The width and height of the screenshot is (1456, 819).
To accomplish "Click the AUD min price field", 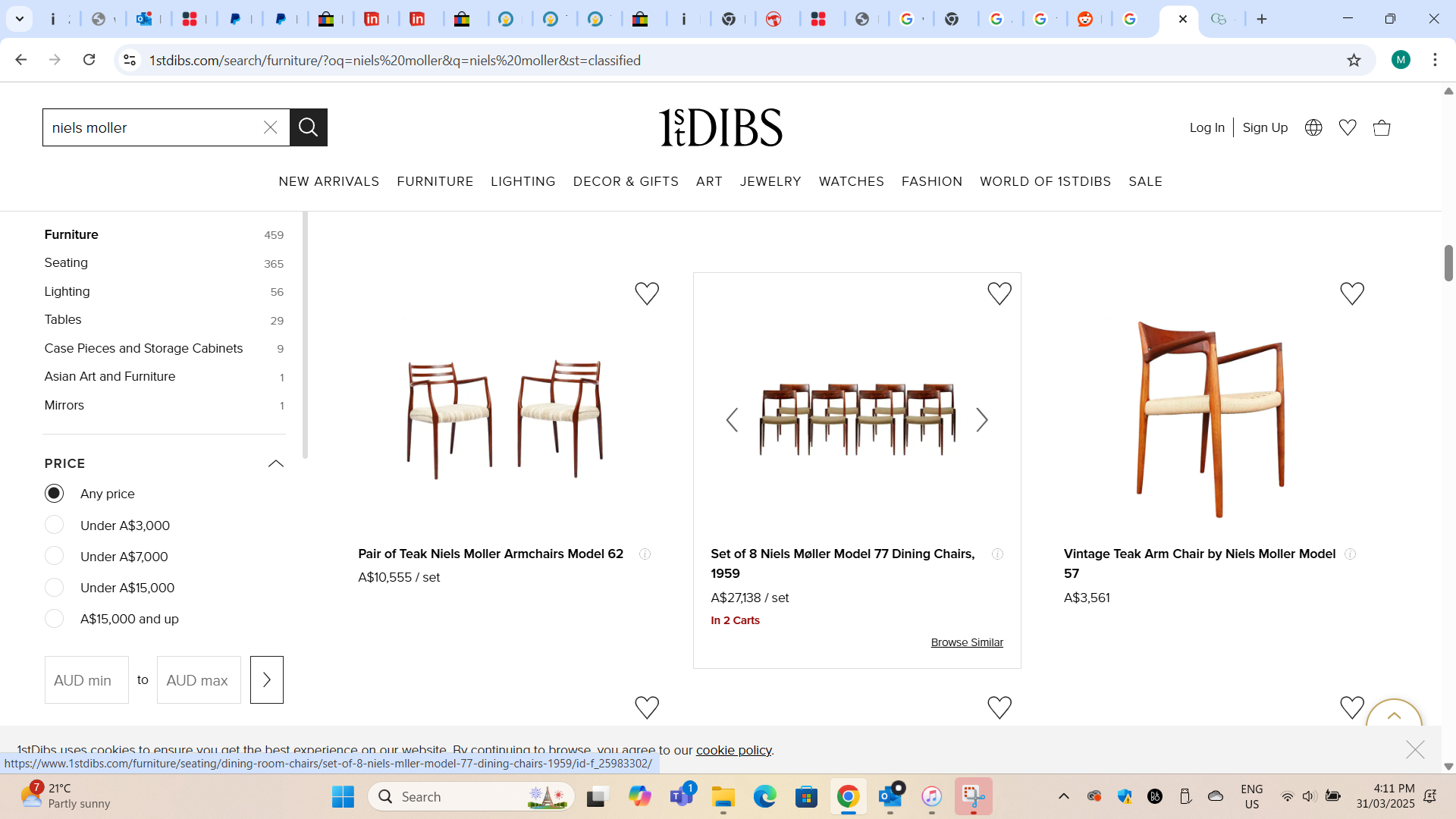I will click(86, 679).
